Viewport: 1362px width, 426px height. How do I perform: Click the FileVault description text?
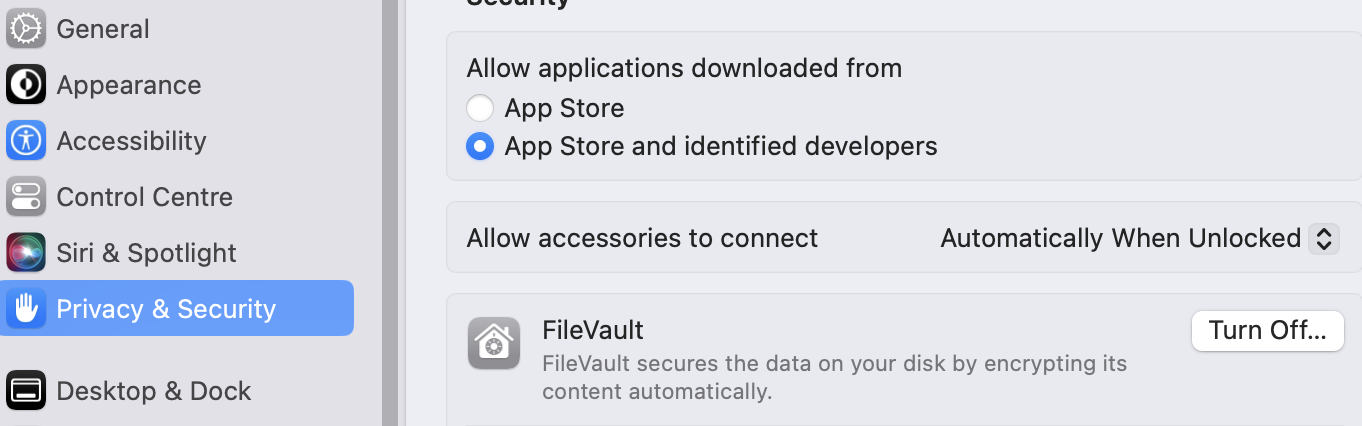point(834,377)
